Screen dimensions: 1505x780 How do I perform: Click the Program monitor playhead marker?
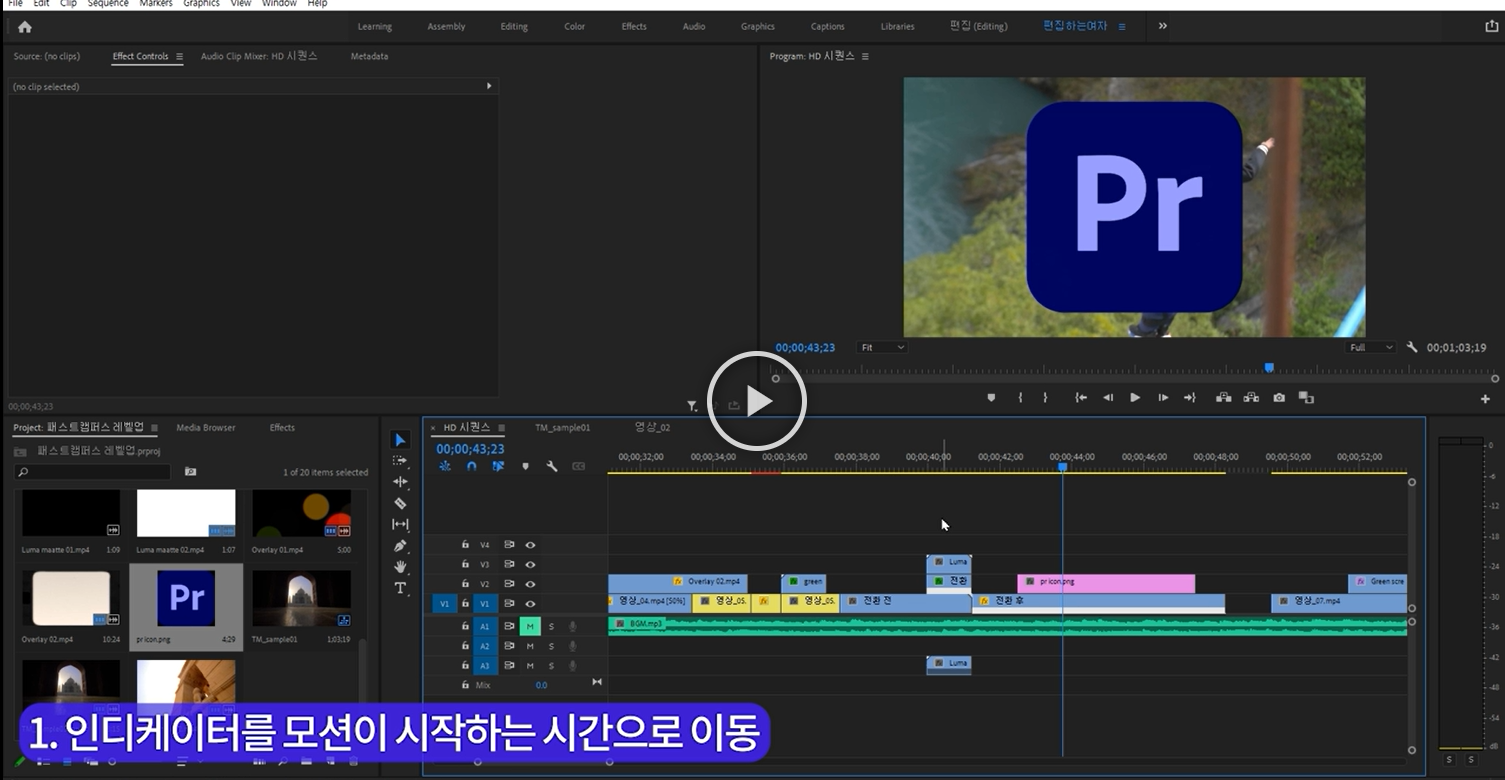(x=1269, y=368)
